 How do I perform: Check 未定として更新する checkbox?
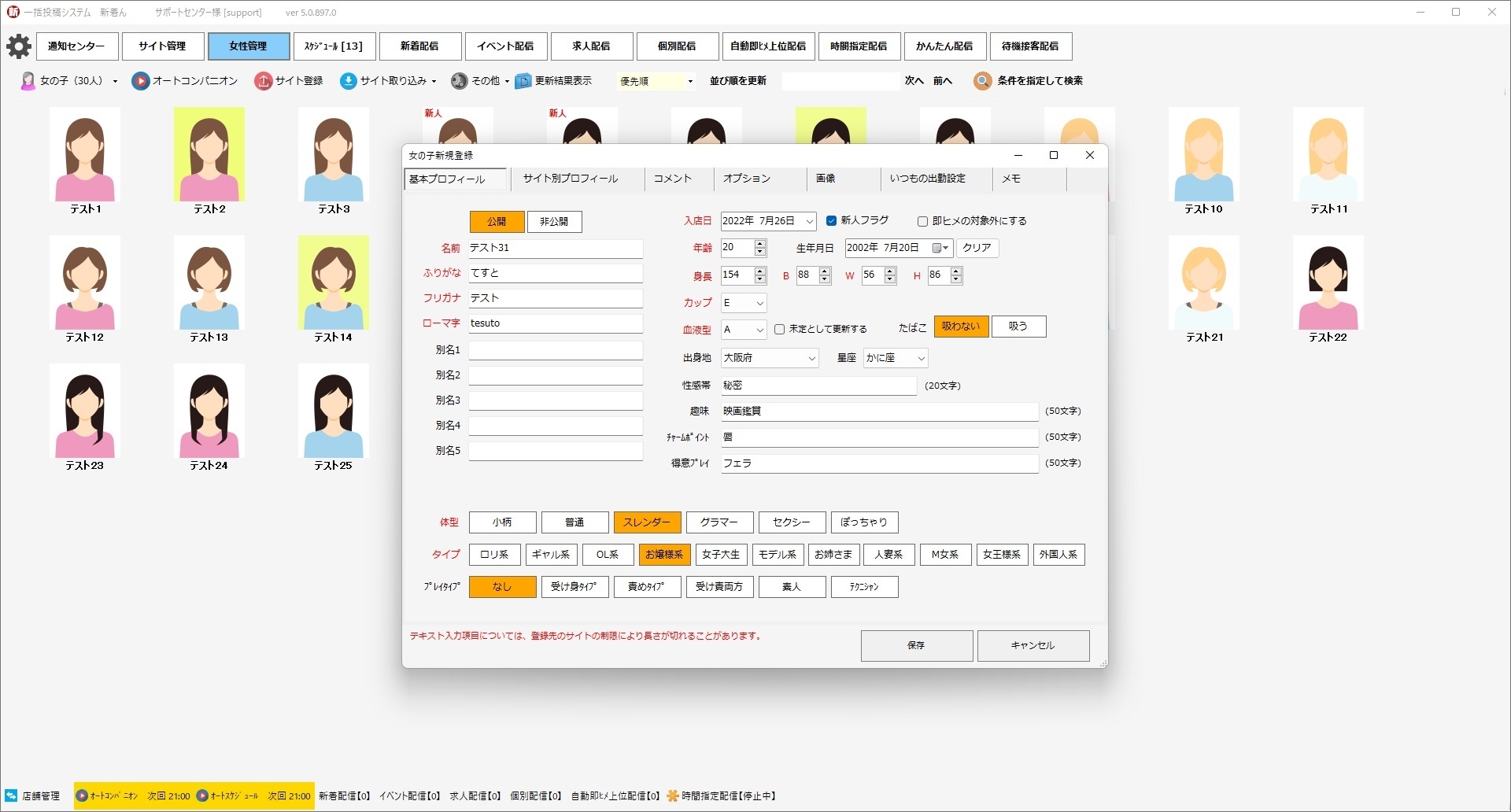[x=779, y=330]
